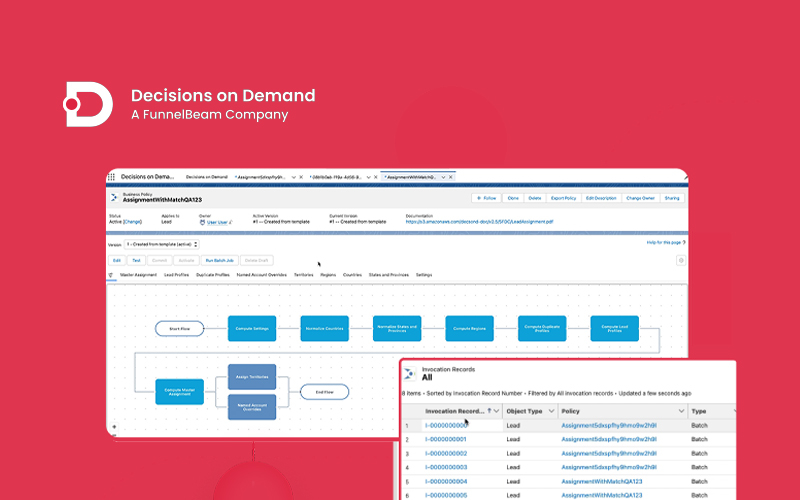Click the Clone button

[513, 198]
